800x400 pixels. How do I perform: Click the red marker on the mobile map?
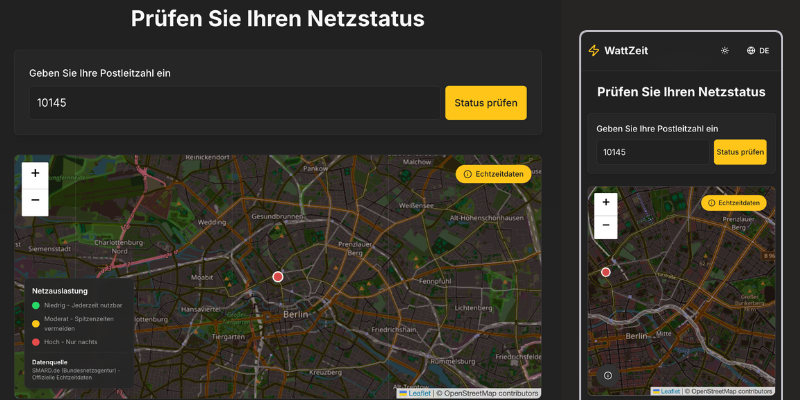pos(606,272)
